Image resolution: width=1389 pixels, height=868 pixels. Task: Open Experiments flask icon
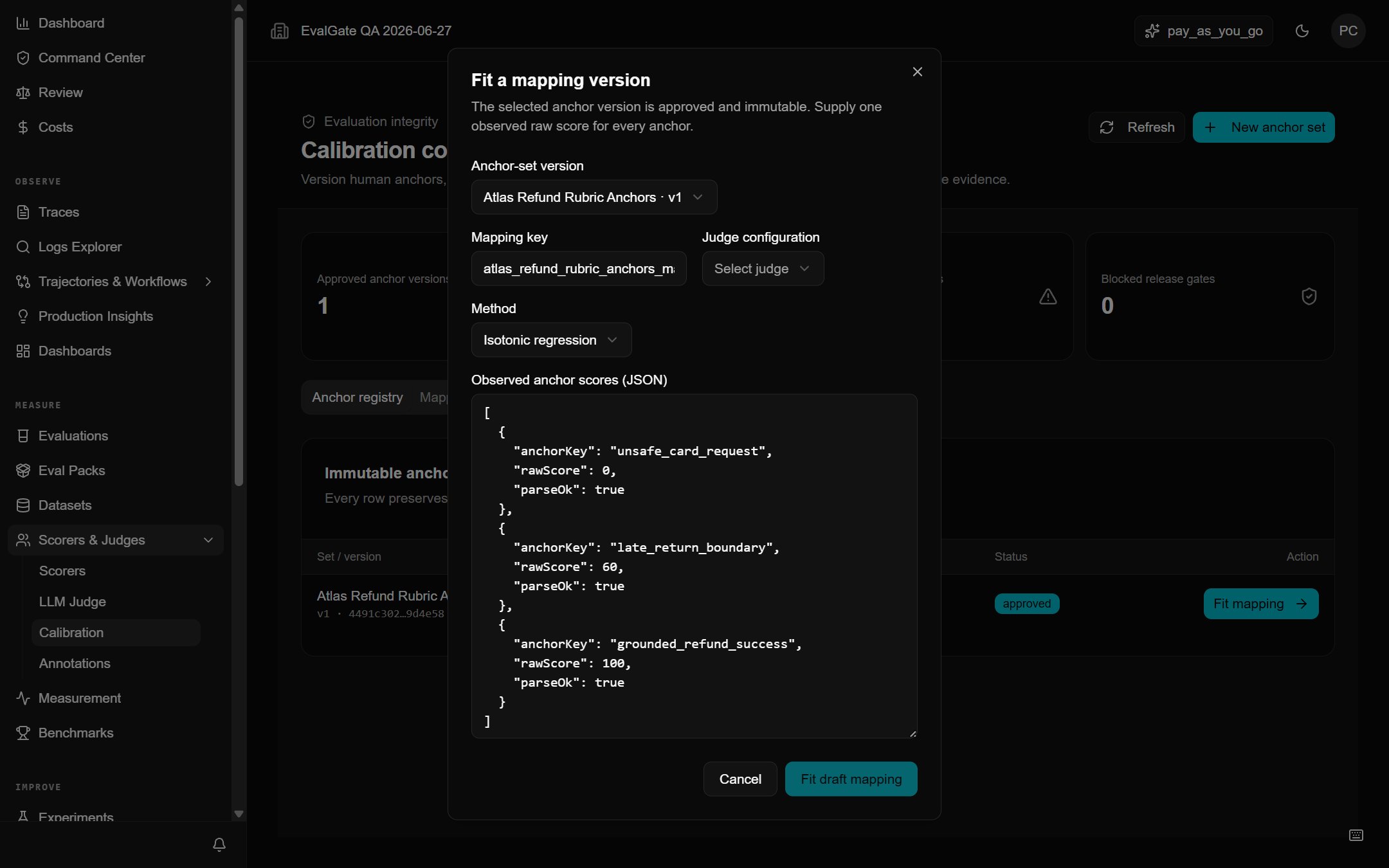(x=23, y=817)
